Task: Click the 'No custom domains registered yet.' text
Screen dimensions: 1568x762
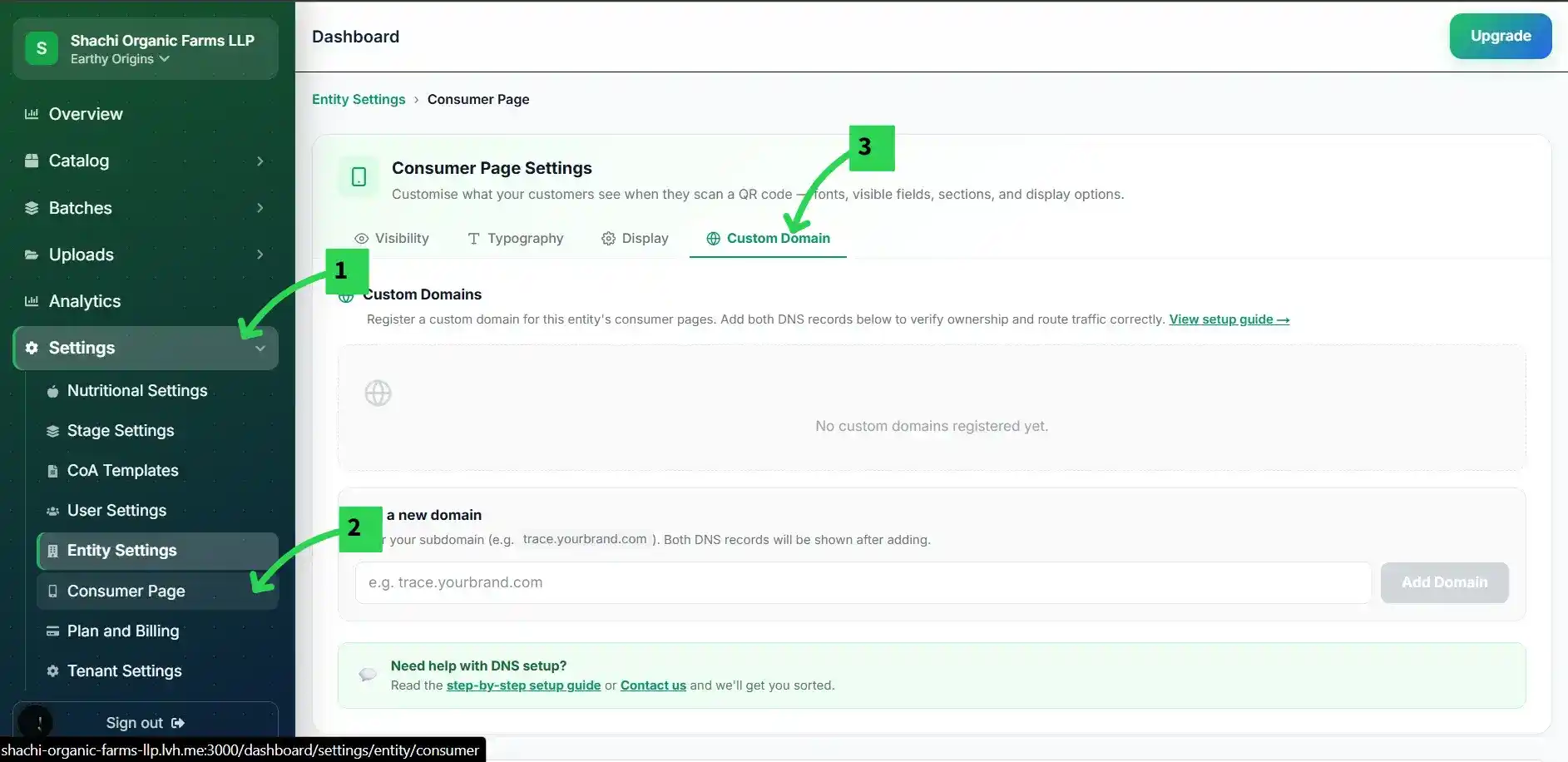Action: coord(932,426)
